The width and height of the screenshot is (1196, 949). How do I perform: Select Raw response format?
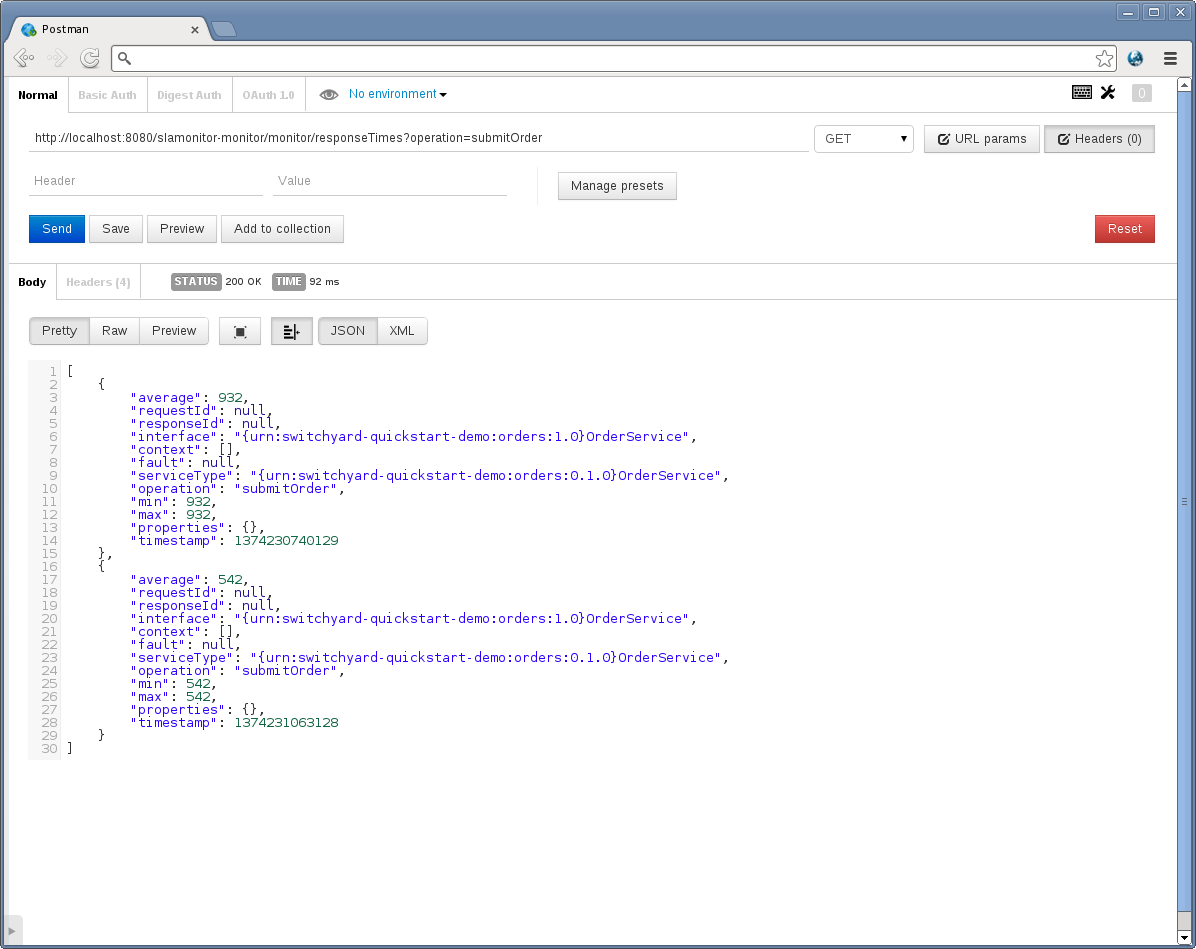click(x=114, y=331)
